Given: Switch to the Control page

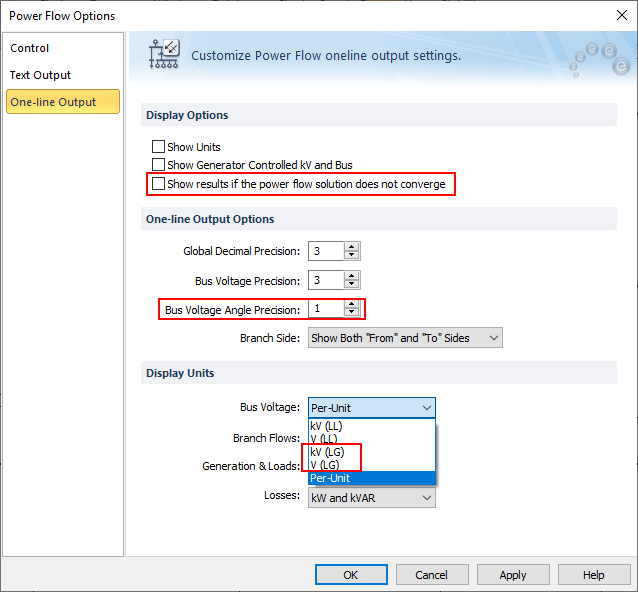Looking at the screenshot, I should (30, 48).
